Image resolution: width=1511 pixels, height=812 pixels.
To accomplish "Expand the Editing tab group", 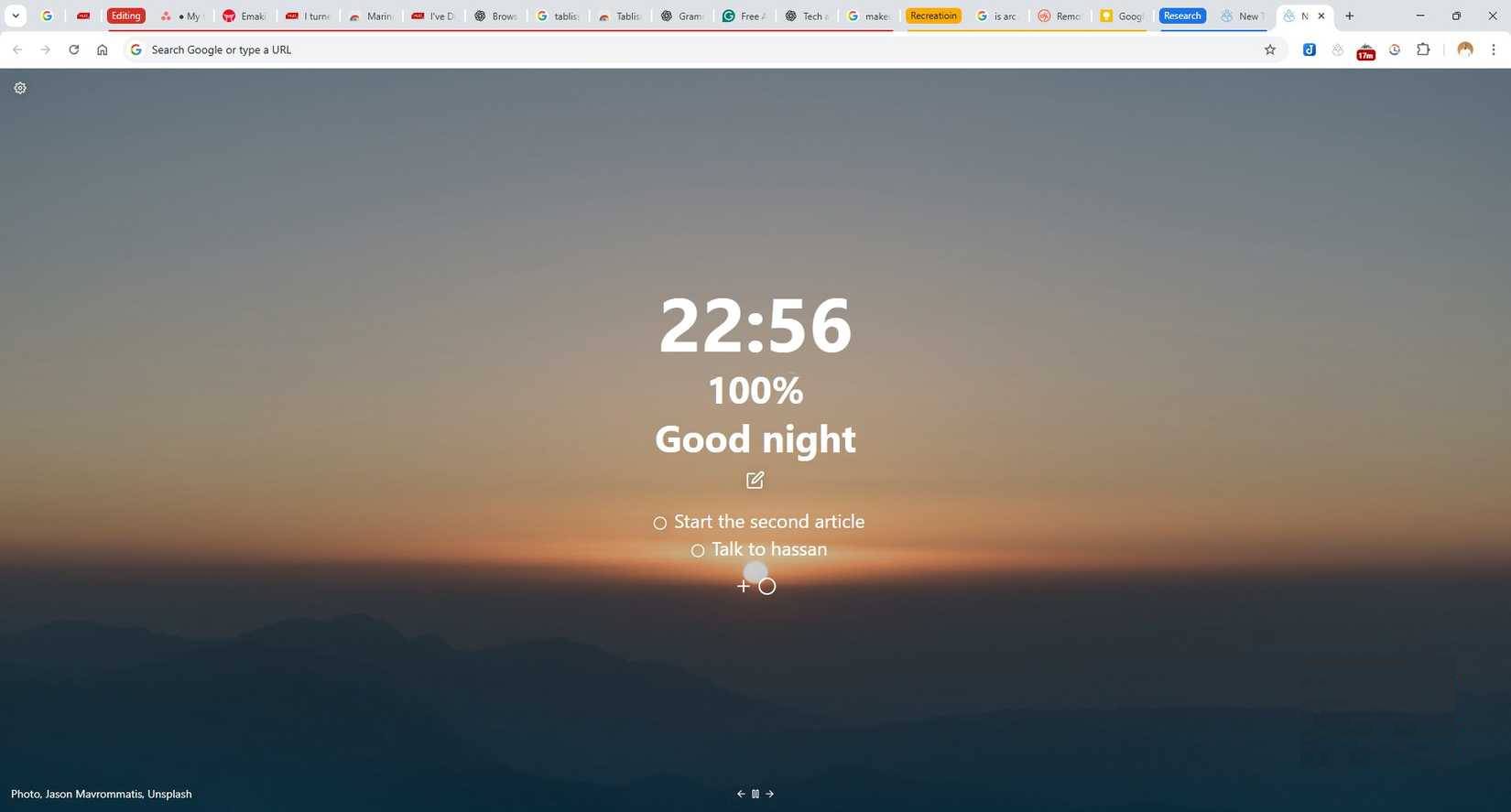I will 126,16.
